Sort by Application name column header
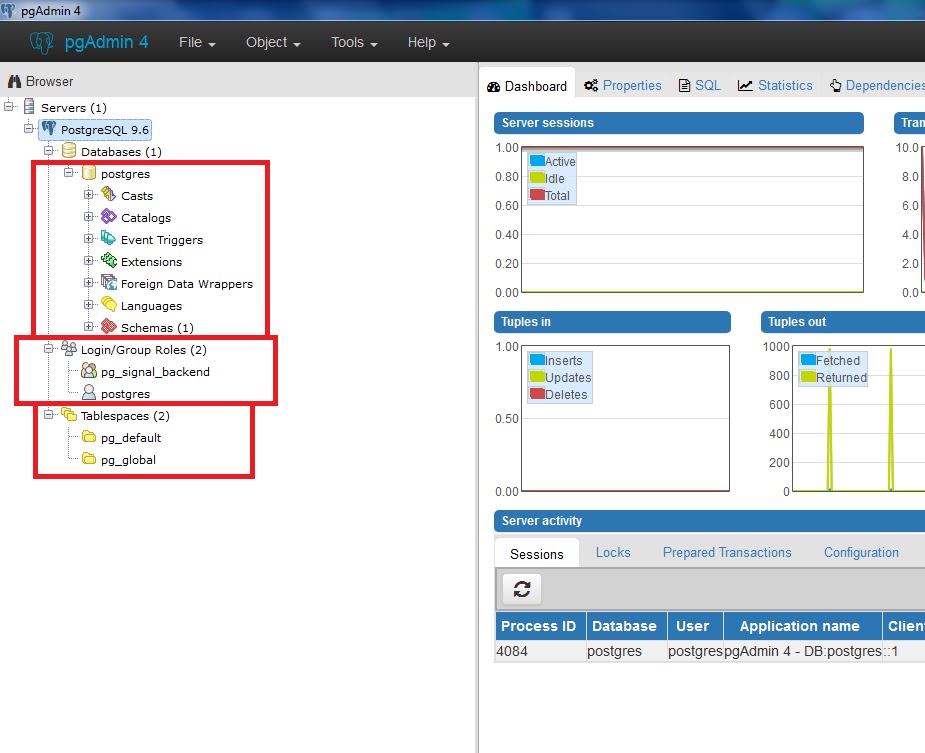 (802, 626)
